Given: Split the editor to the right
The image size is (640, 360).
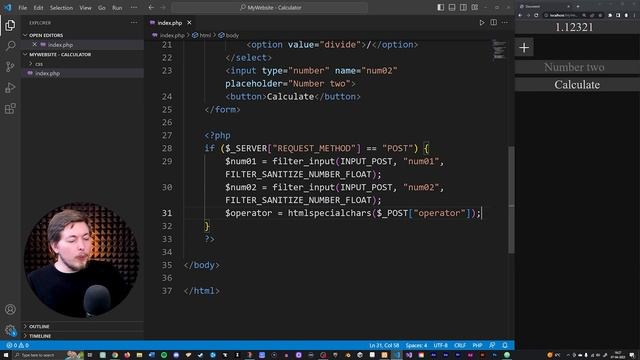Looking at the screenshot, I should tap(493, 22).
